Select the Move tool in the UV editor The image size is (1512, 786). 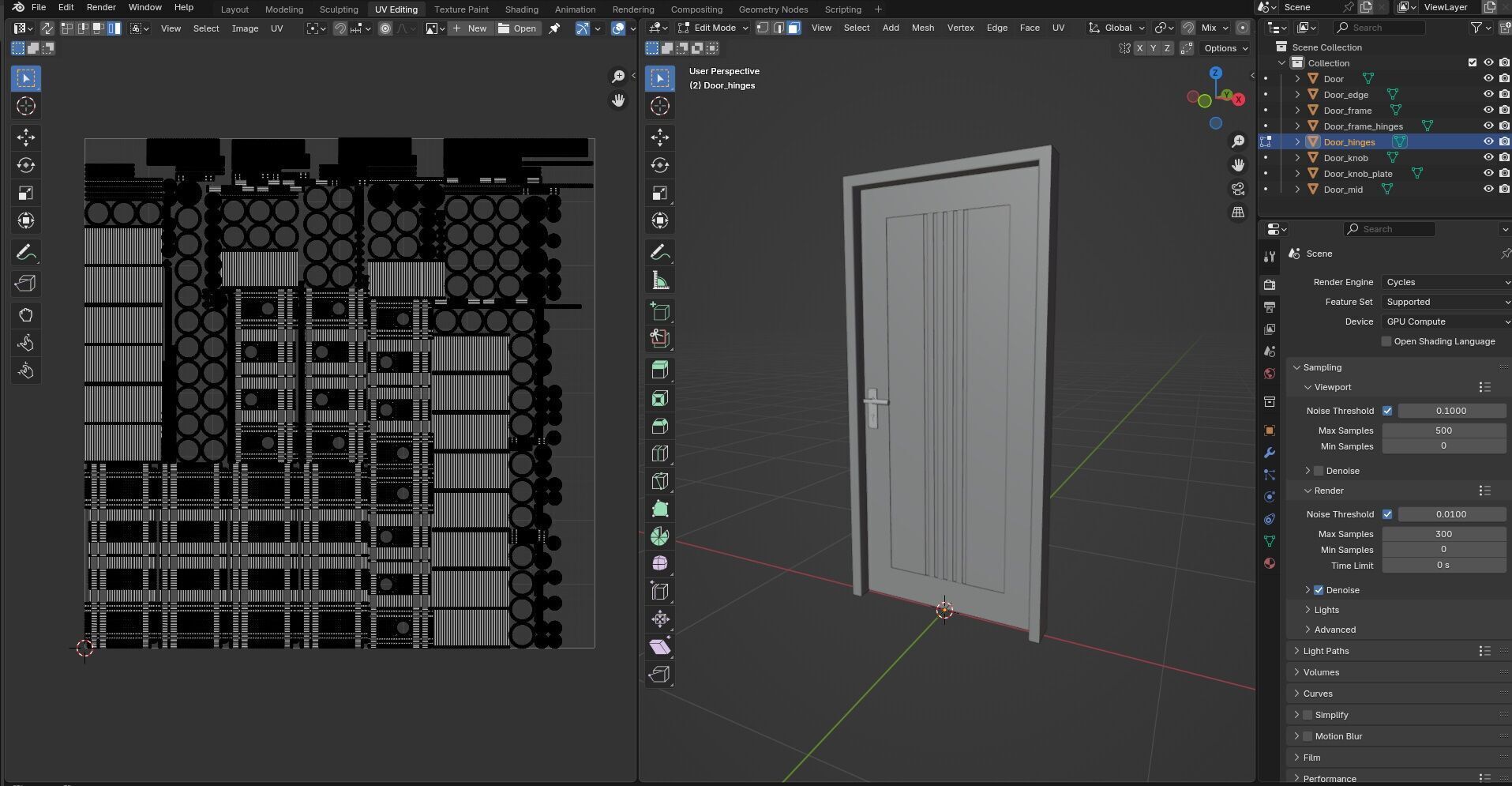pos(26,137)
